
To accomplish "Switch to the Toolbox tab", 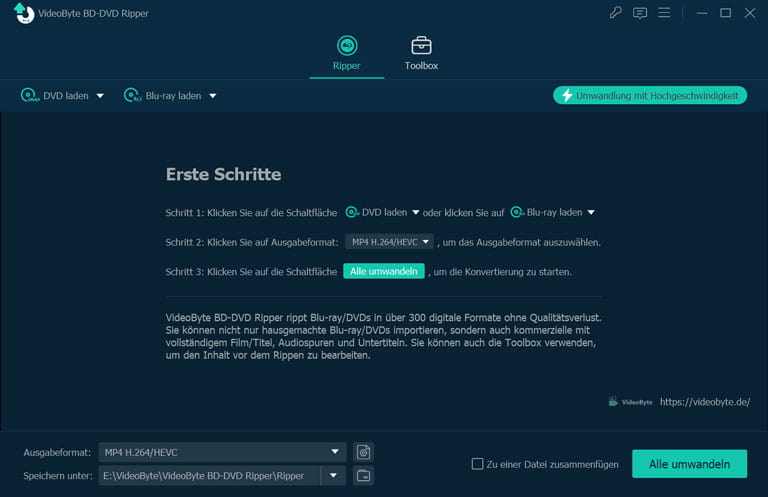I will (421, 53).
